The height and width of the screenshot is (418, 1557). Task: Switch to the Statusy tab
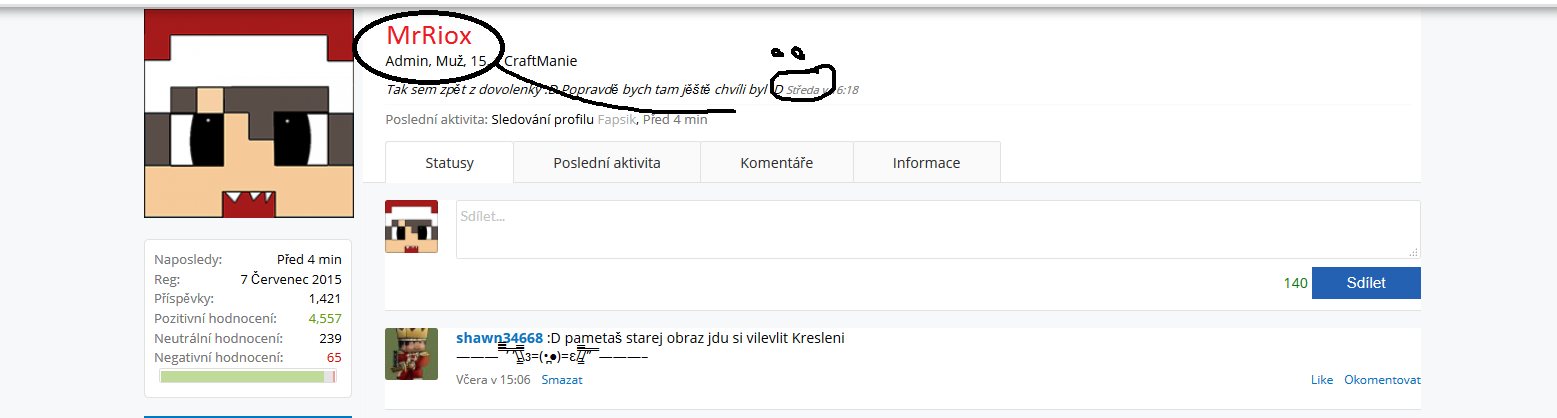click(449, 163)
